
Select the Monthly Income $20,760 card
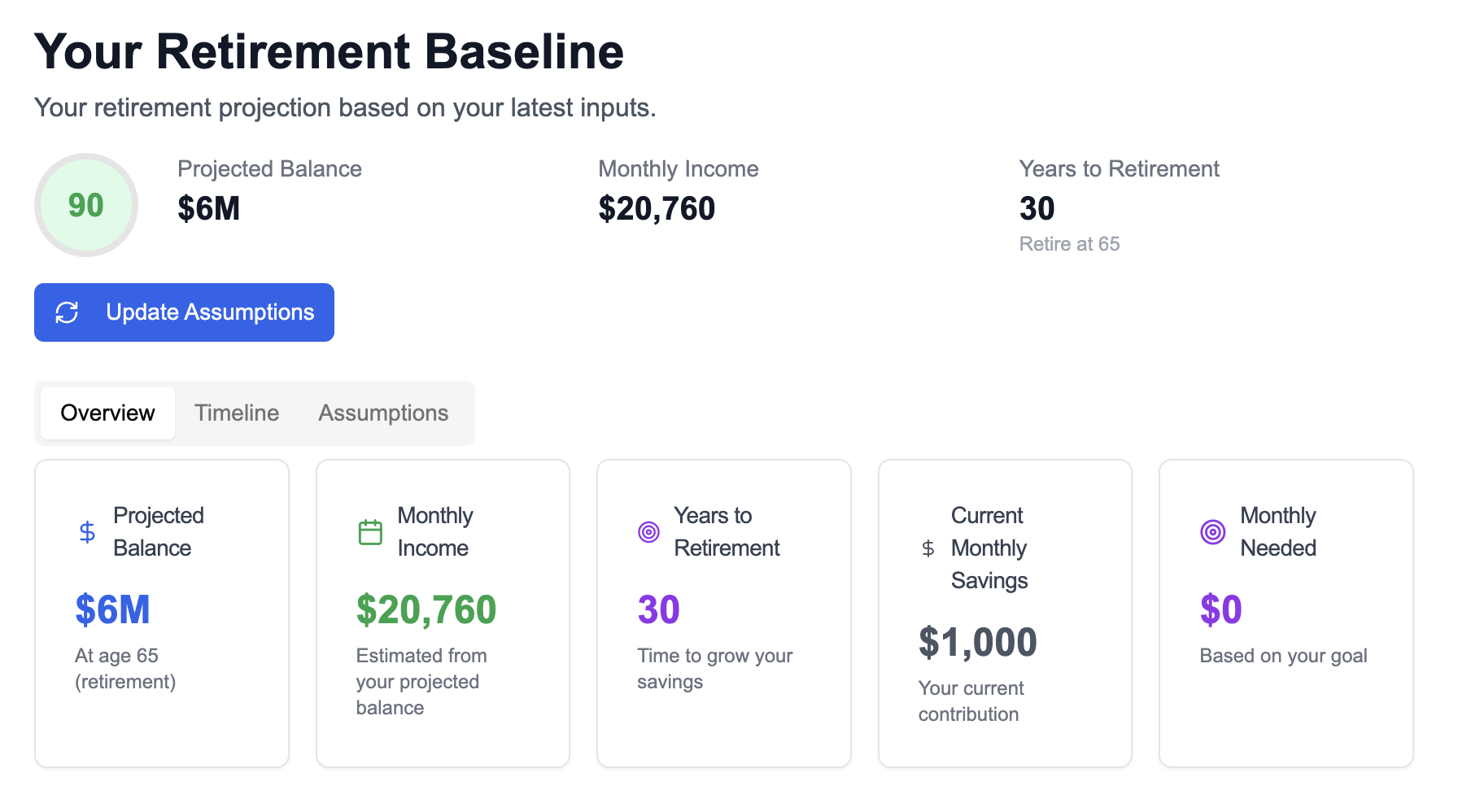[443, 612]
